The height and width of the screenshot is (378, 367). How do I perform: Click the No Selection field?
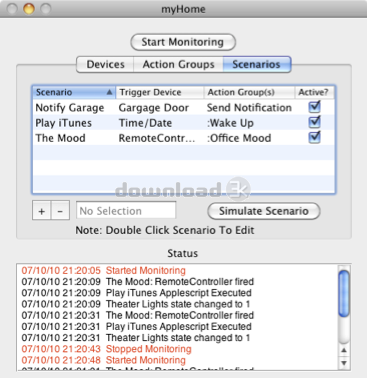tap(126, 211)
